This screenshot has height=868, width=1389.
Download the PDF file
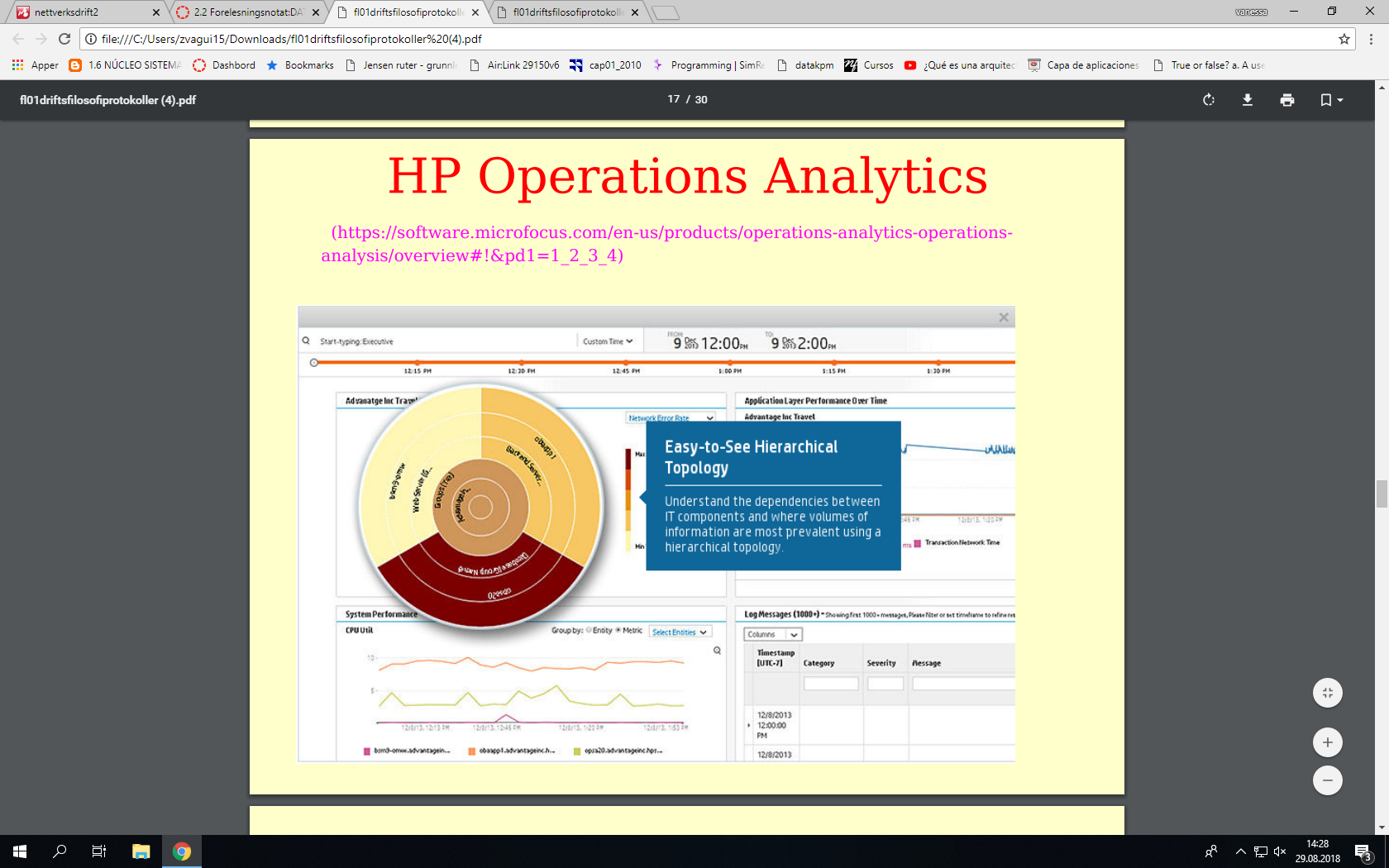[x=1248, y=100]
